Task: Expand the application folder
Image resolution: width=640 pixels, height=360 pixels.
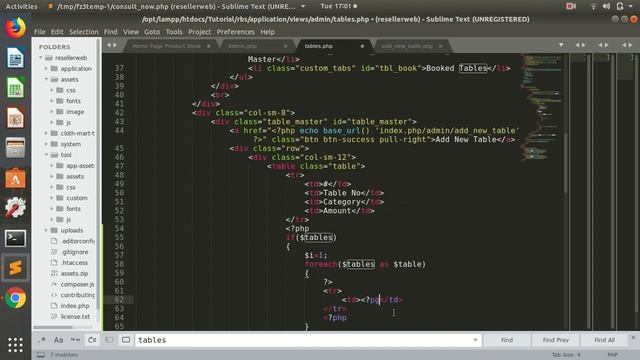Action: point(46,69)
